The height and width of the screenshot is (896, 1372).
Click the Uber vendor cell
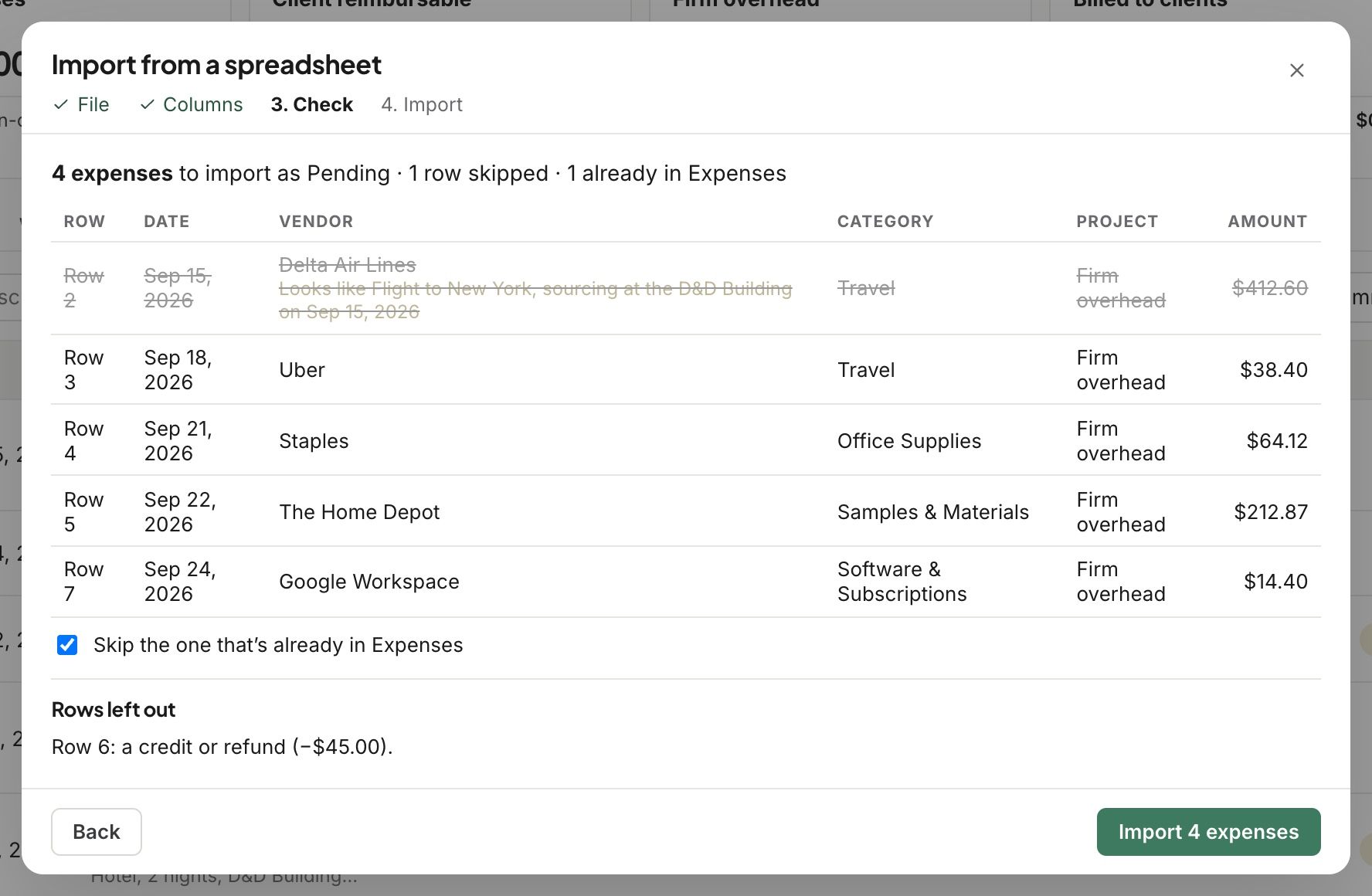[x=302, y=370]
